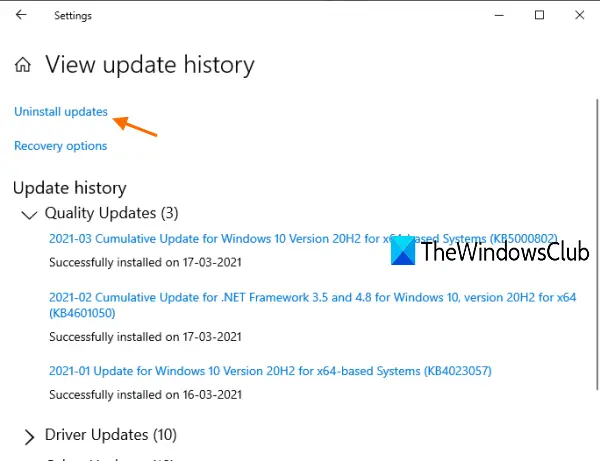Click the Update history section heading
Image resolution: width=600 pixels, height=461 pixels.
[x=70, y=188]
